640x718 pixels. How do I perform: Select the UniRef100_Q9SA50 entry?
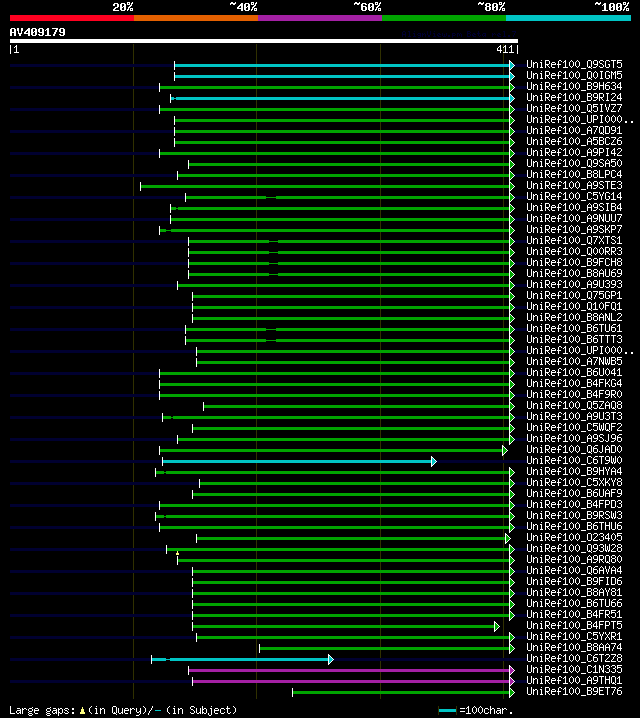574,163
